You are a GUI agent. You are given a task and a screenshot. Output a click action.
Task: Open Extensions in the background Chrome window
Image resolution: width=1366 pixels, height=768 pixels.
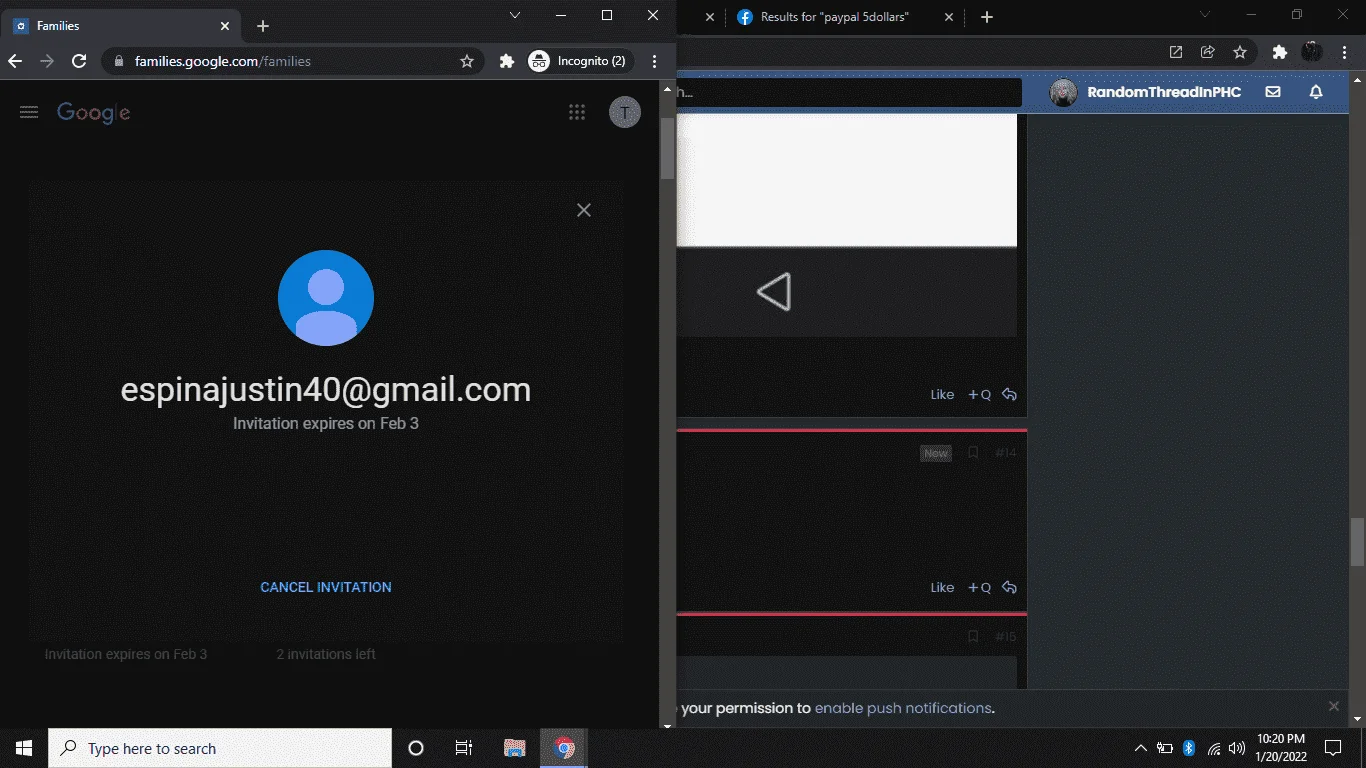1279,53
